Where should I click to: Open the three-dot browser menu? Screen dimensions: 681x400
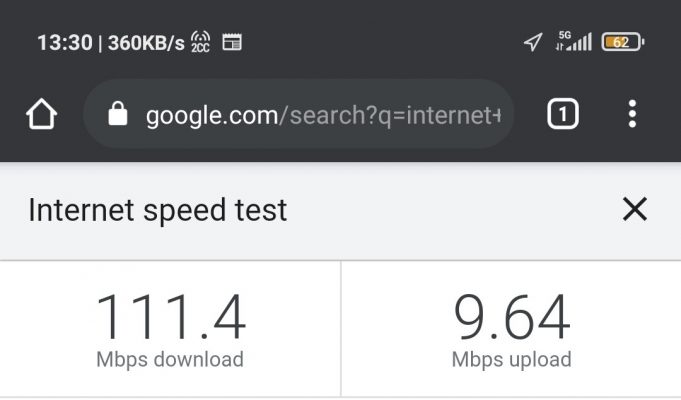tap(632, 114)
